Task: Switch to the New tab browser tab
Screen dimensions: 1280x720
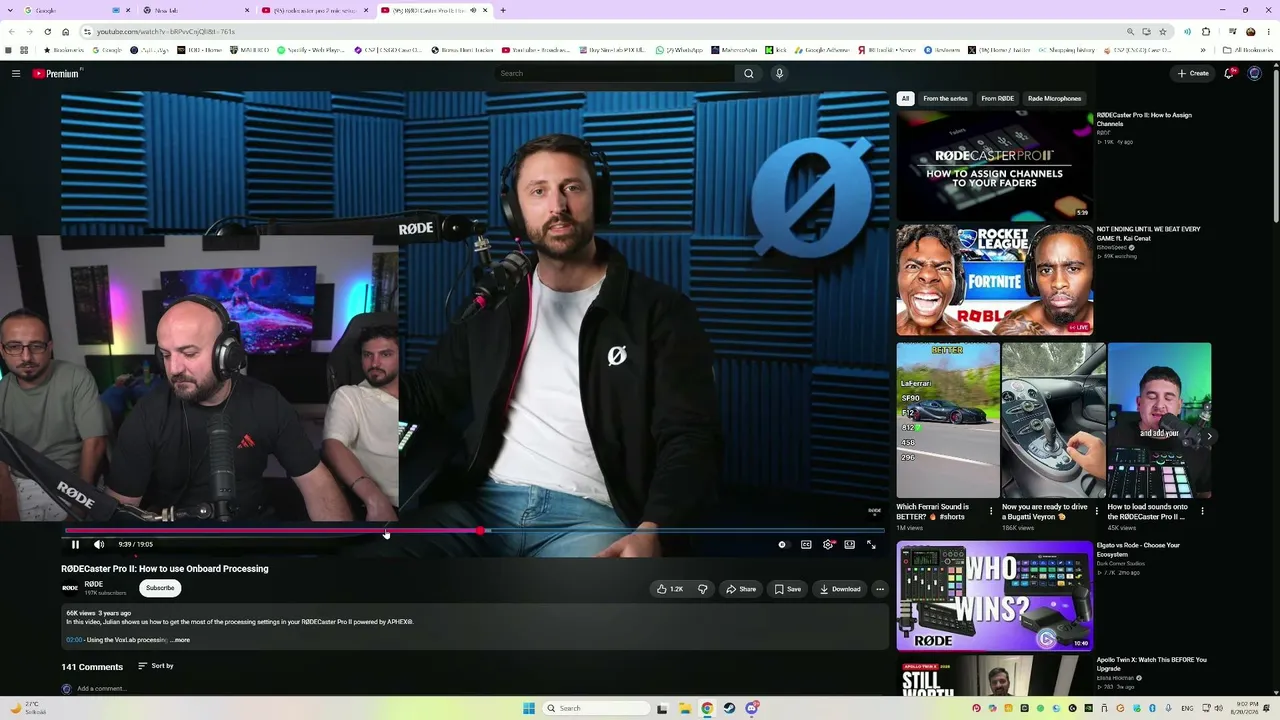Action: click(190, 10)
